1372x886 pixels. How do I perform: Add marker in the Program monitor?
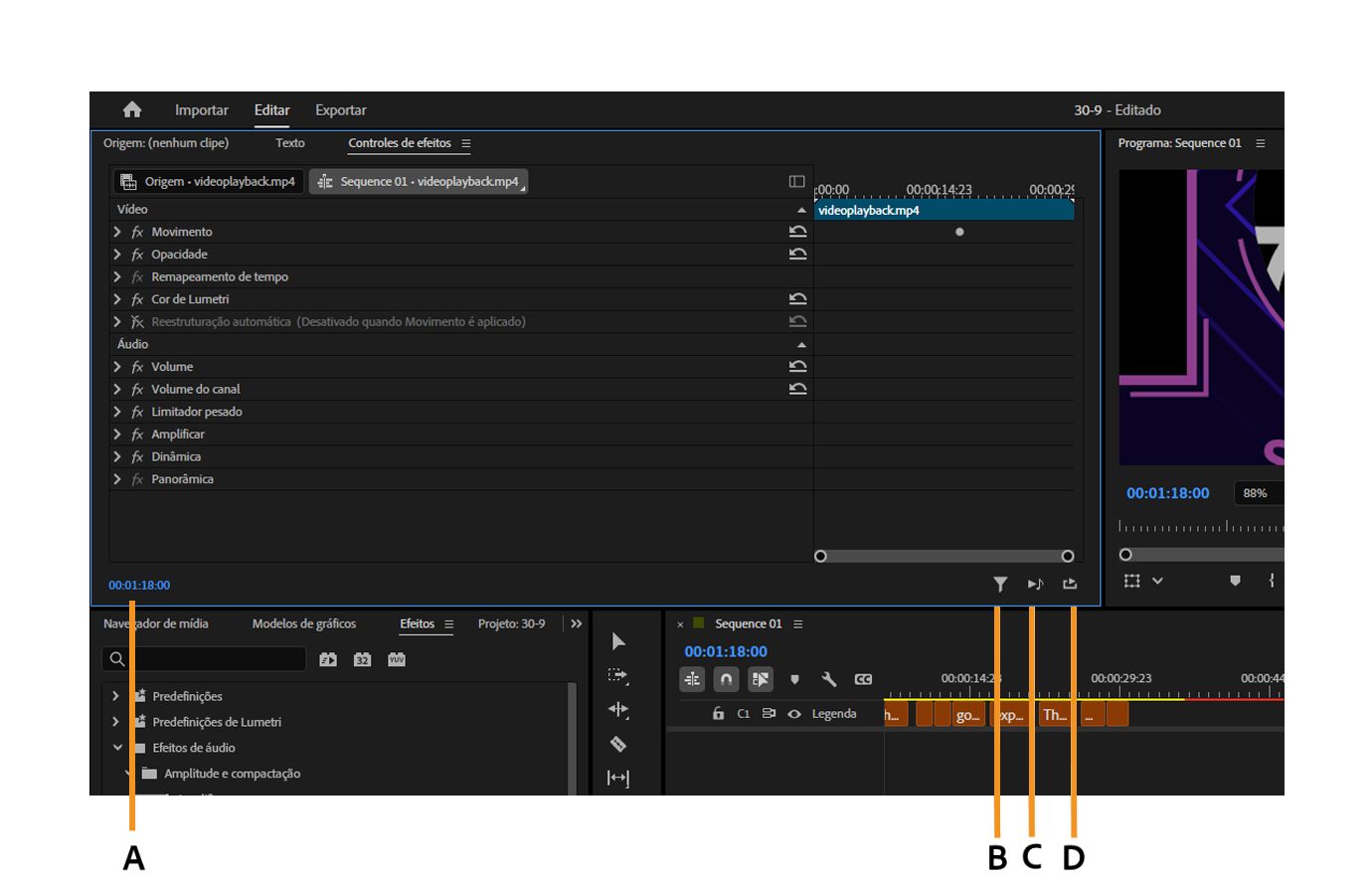point(1235,581)
